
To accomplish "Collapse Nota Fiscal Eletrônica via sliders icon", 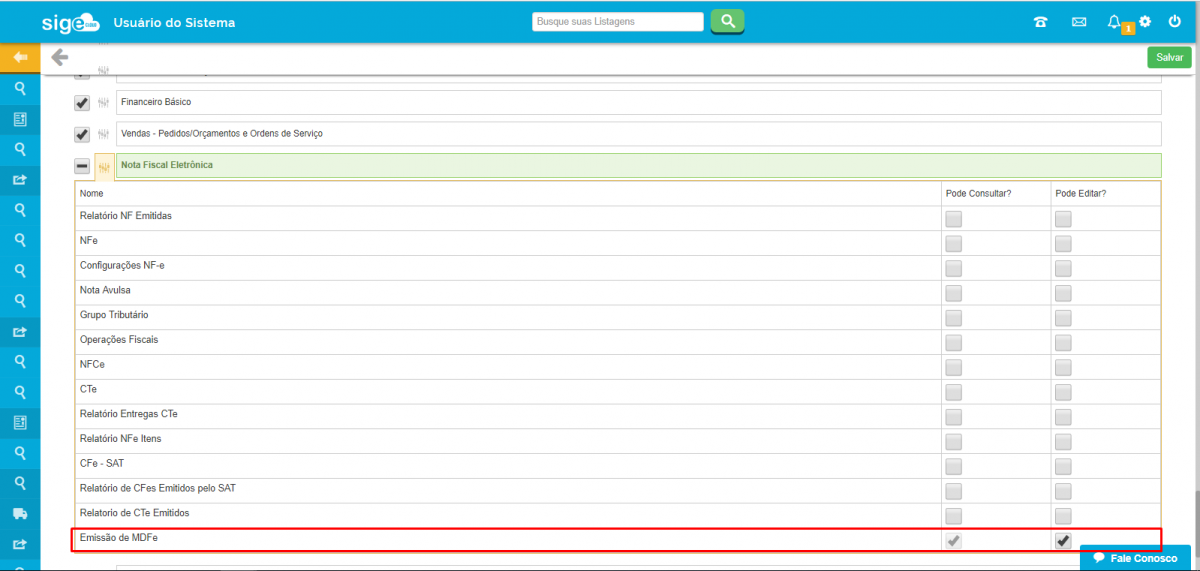I will pos(104,167).
